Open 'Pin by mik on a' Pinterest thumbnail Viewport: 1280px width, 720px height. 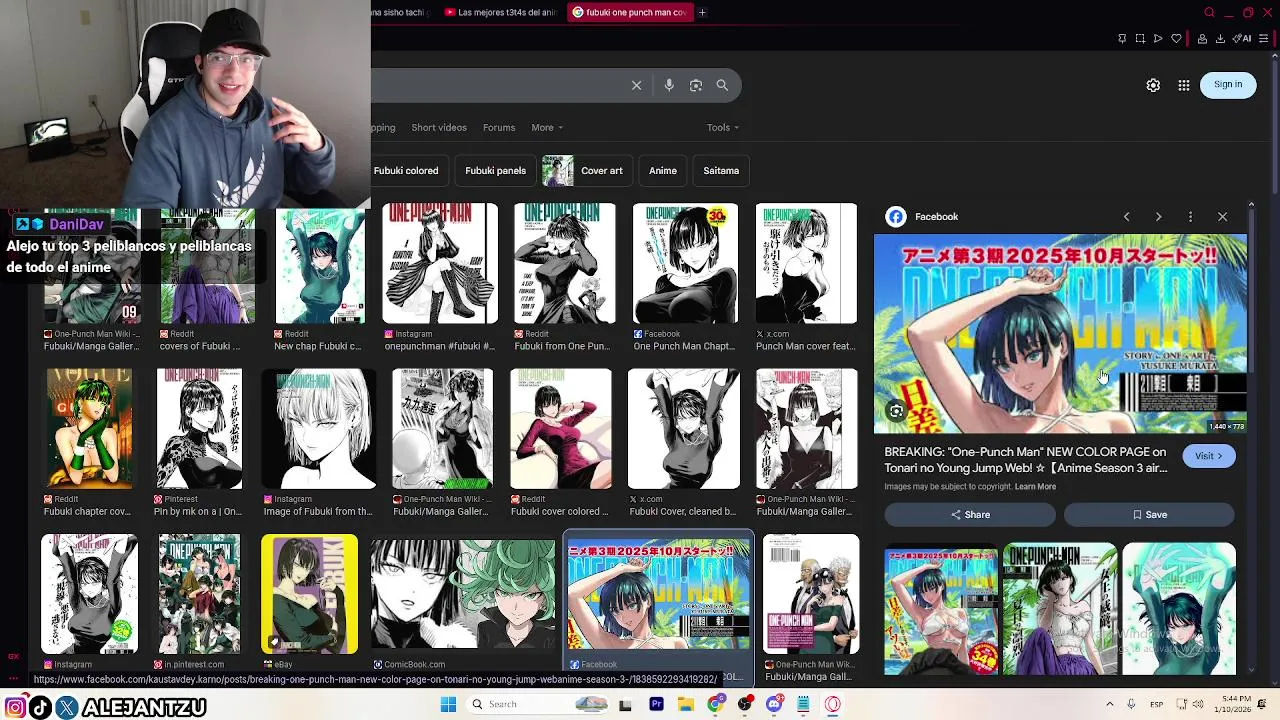199,429
